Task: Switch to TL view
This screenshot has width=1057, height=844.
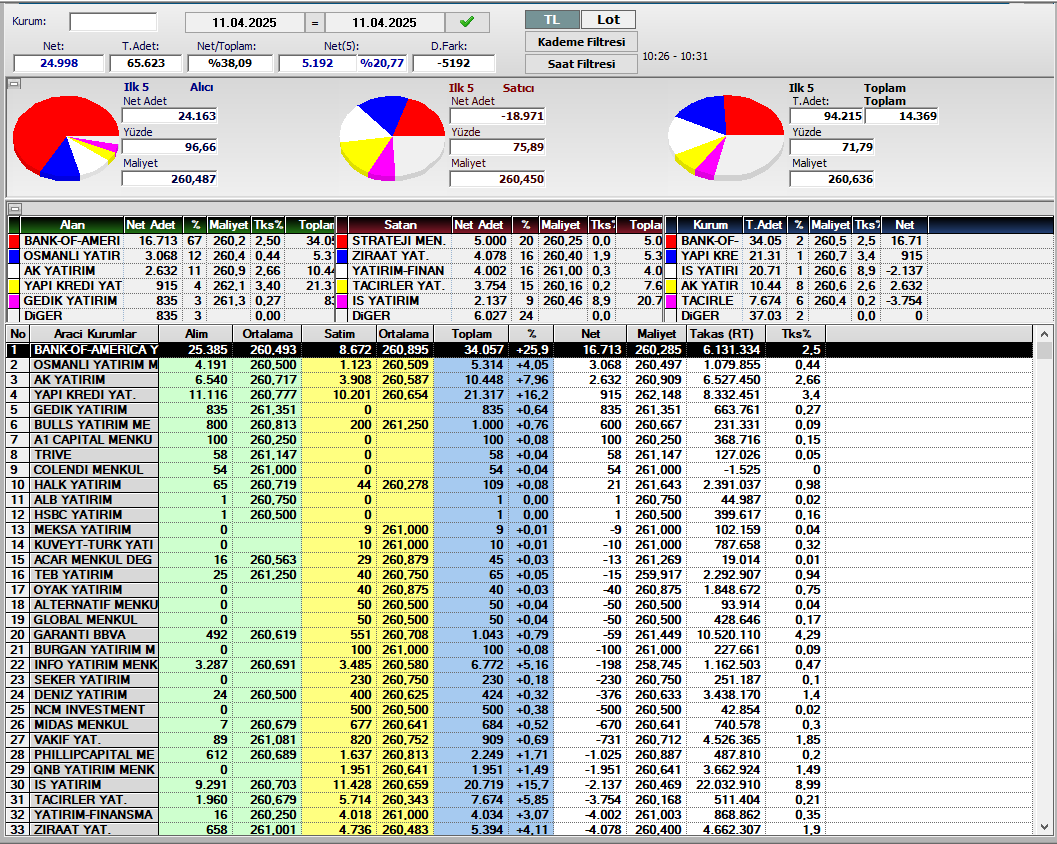Action: tap(552, 20)
